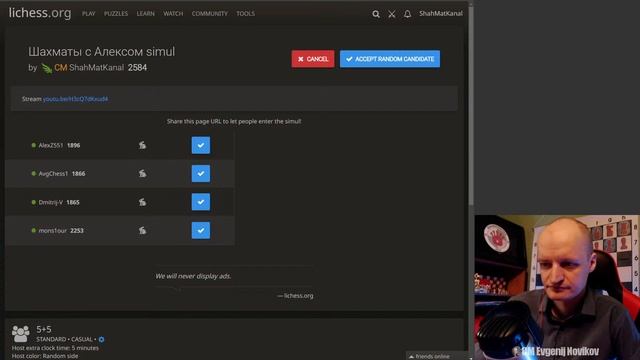This screenshot has width=640, height=360.
Task: Click the variant icon in Dmitrij-V row
Action: [x=142, y=202]
